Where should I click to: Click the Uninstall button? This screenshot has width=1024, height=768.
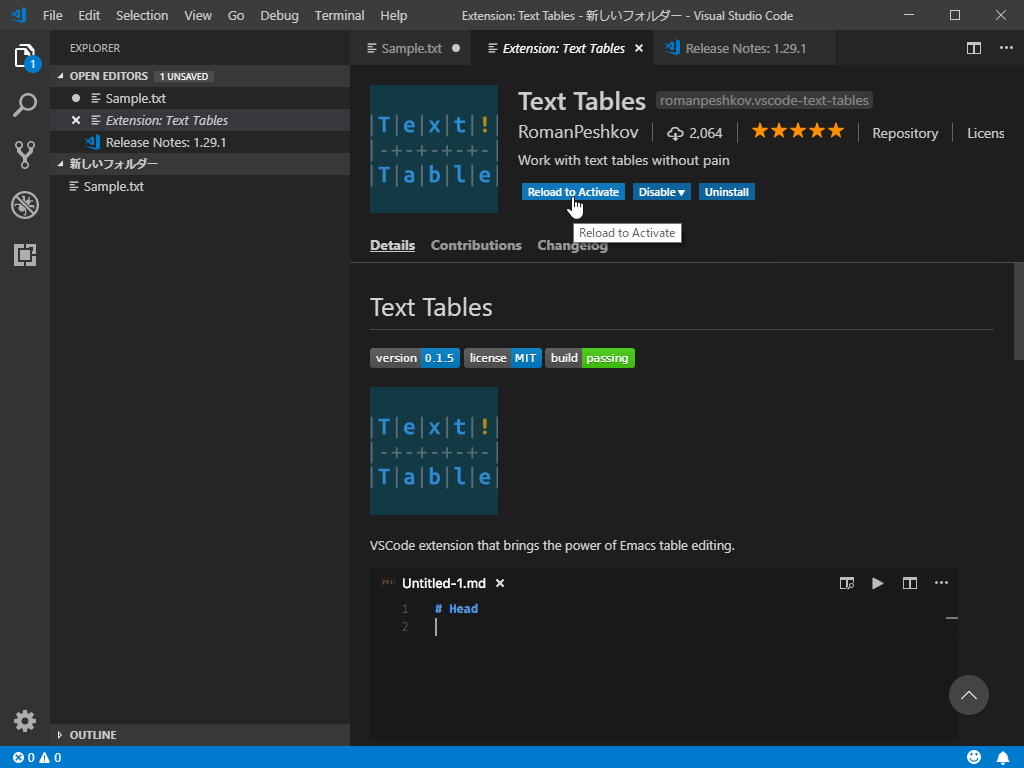(727, 191)
